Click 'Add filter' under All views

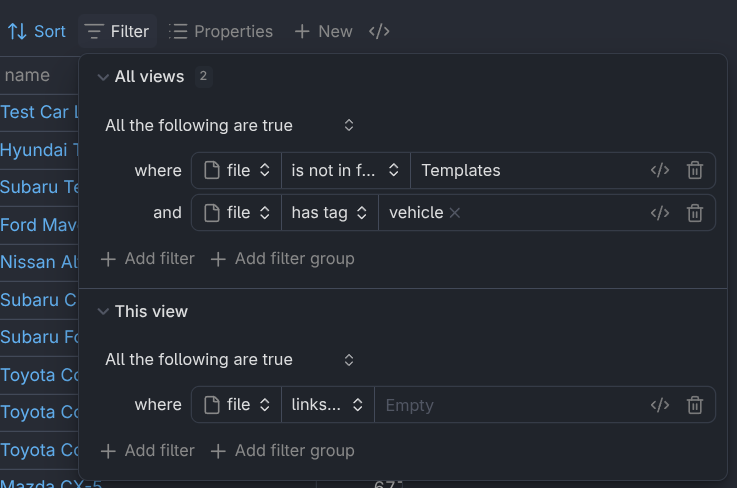(x=148, y=259)
